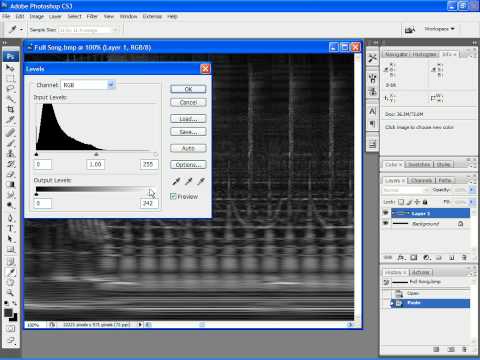Toggle lock all
Viewport: 480px width, 360px height.
pos(425,202)
